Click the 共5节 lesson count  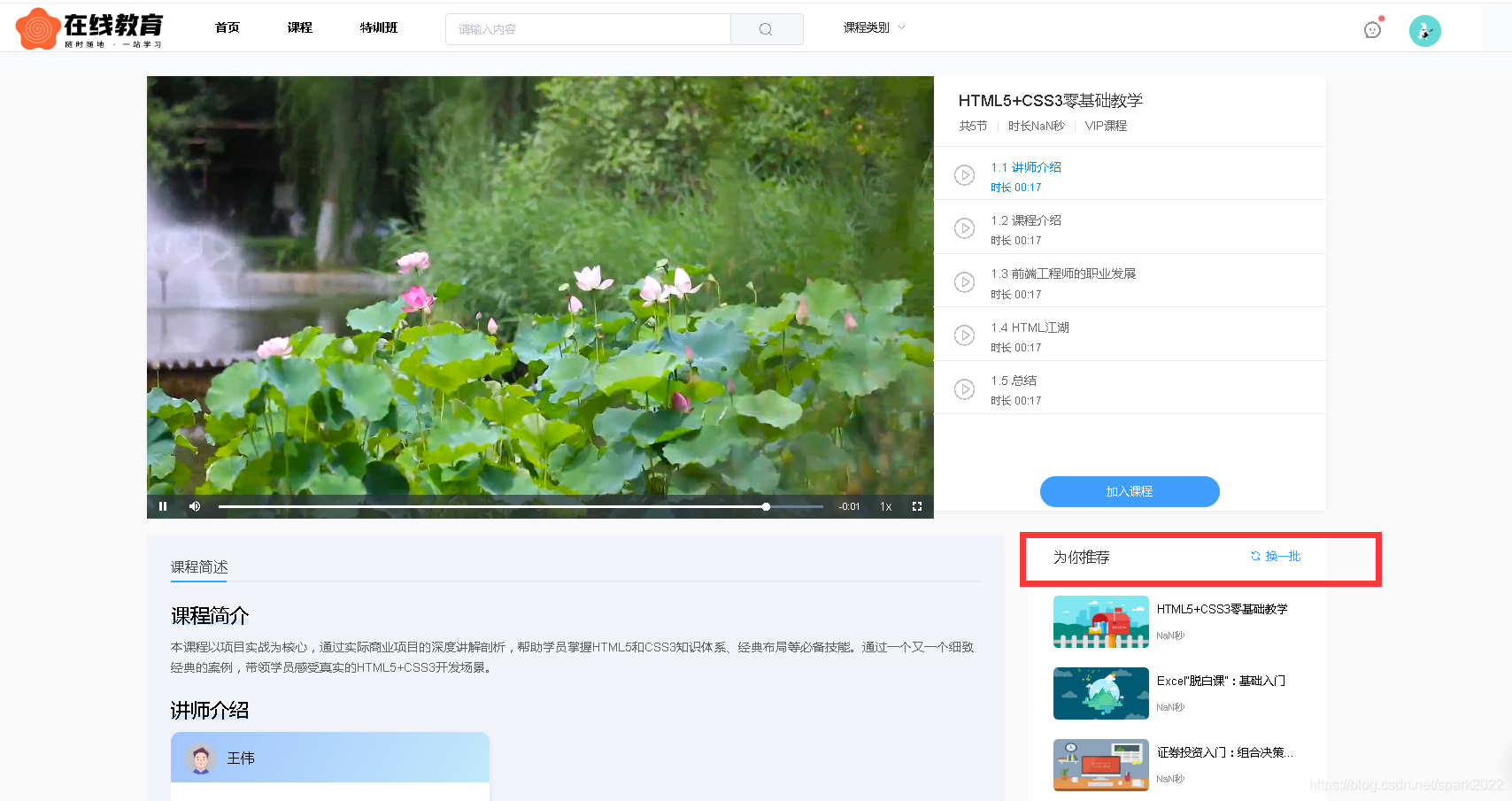(973, 126)
